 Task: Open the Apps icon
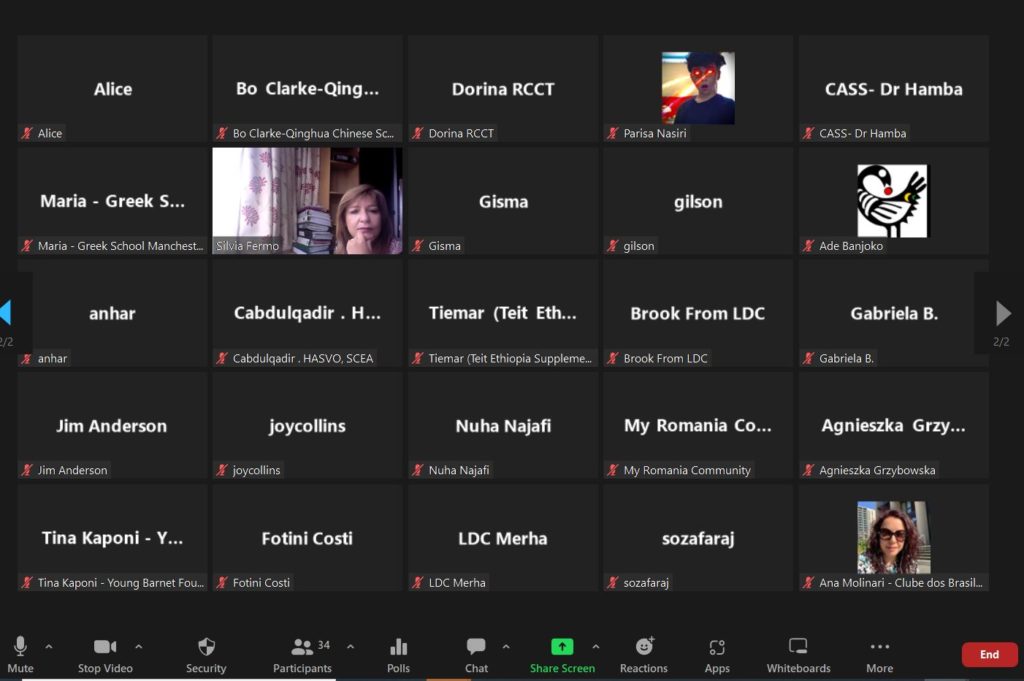[717, 655]
